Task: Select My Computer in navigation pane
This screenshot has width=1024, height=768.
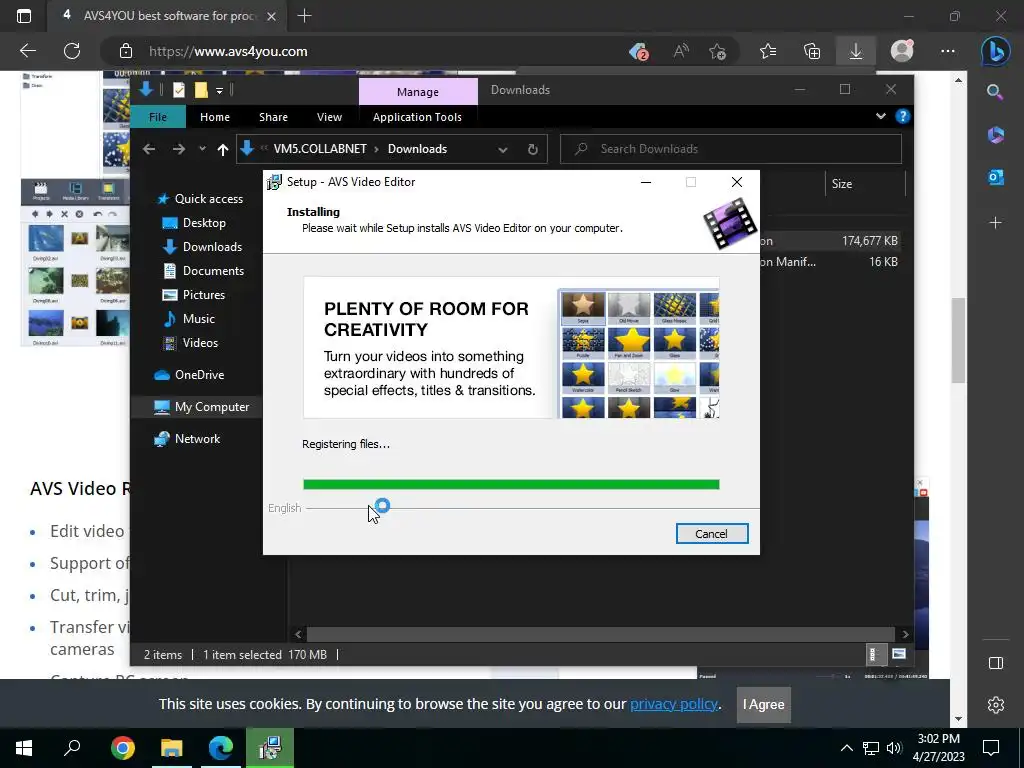Action: point(212,407)
